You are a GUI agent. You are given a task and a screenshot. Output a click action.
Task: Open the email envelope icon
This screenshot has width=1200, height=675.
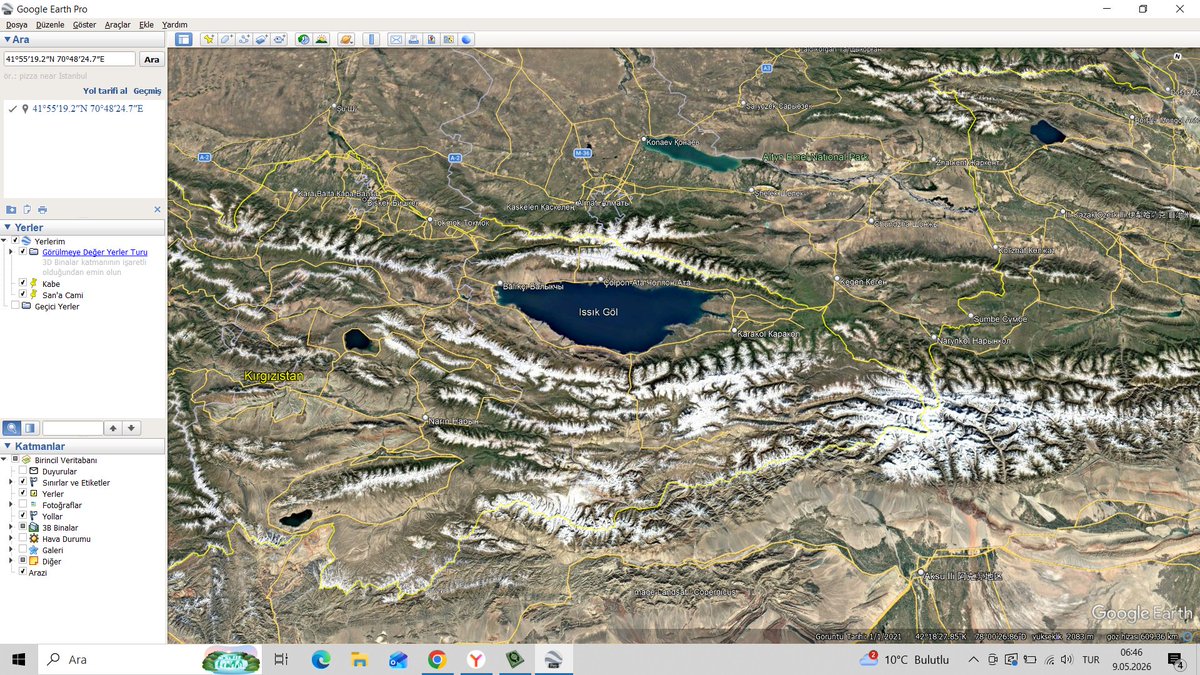396,39
